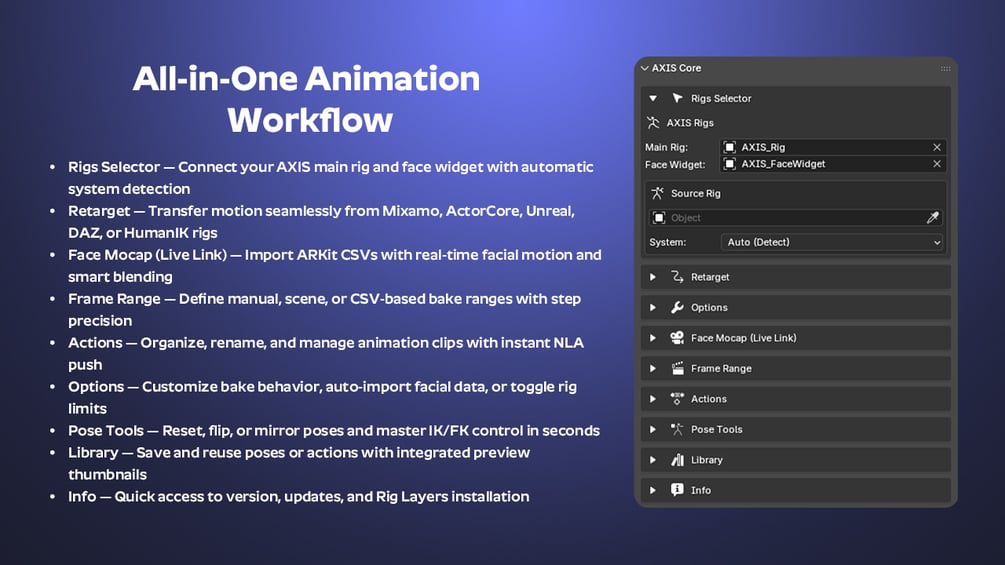Expand the Actions section triangle
Viewport: 1005px width, 565px height.
point(652,399)
